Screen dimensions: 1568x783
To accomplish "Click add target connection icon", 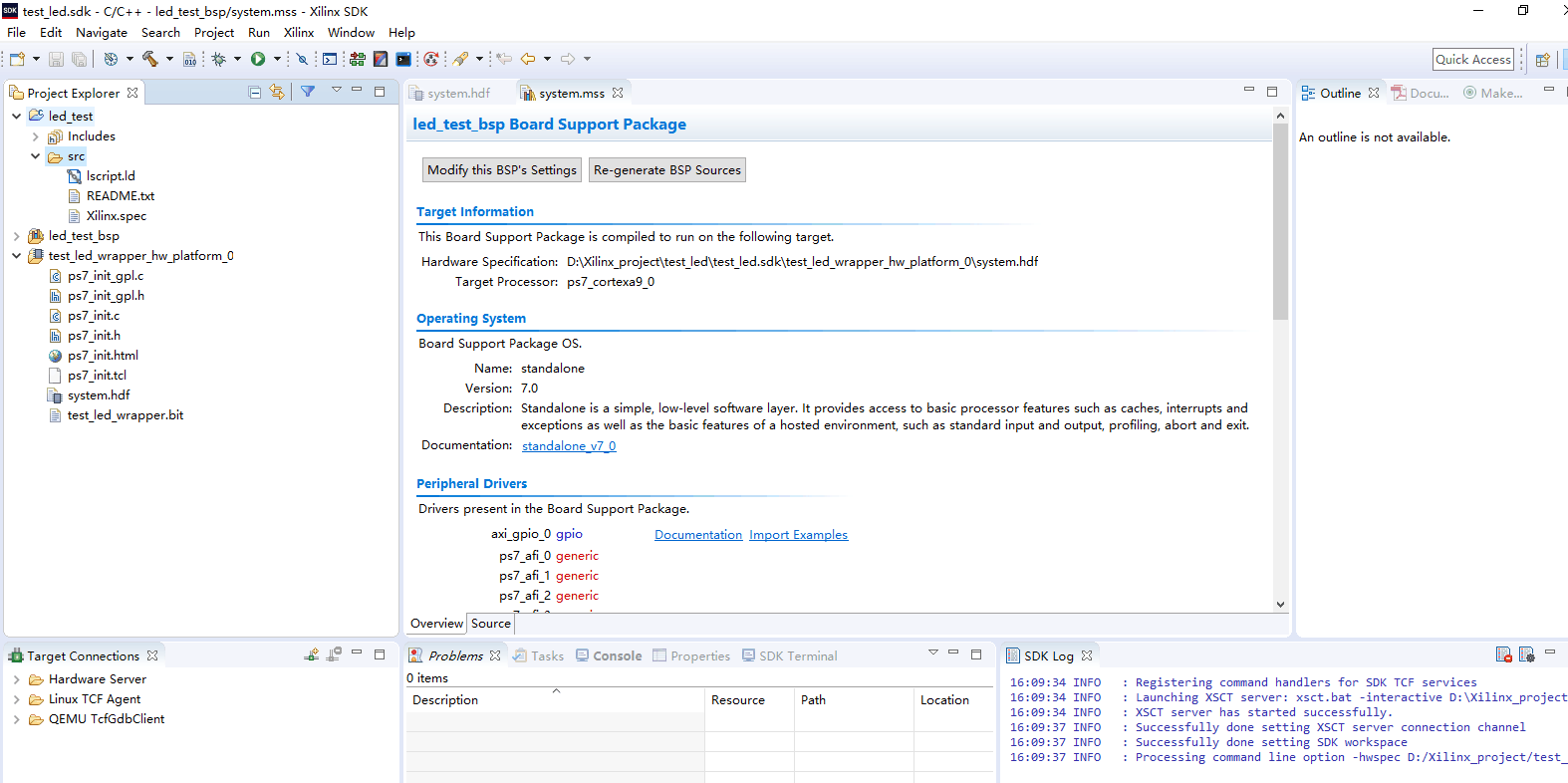I will click(x=312, y=654).
